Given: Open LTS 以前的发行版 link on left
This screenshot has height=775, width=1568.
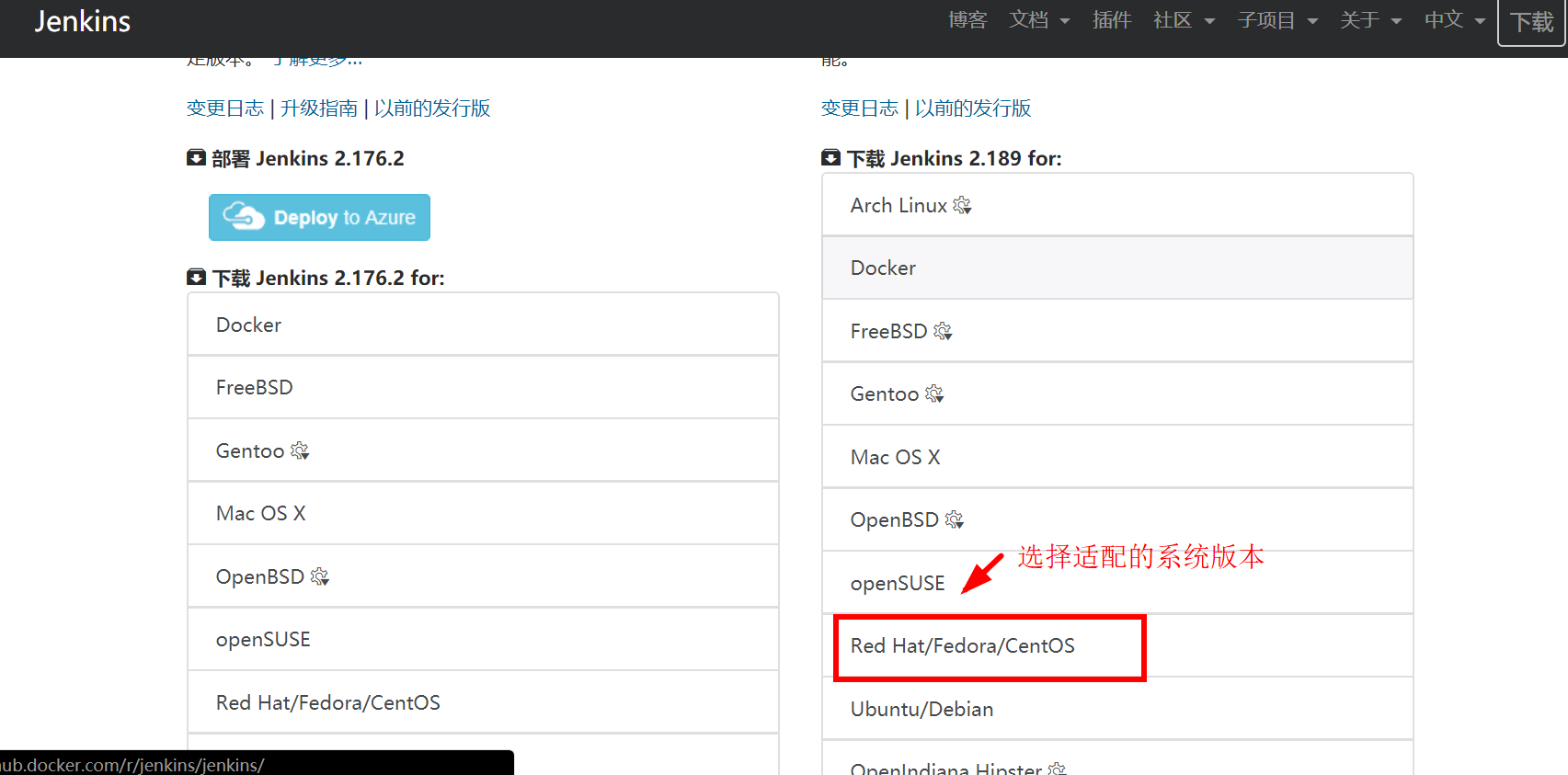Looking at the screenshot, I should click(x=432, y=108).
